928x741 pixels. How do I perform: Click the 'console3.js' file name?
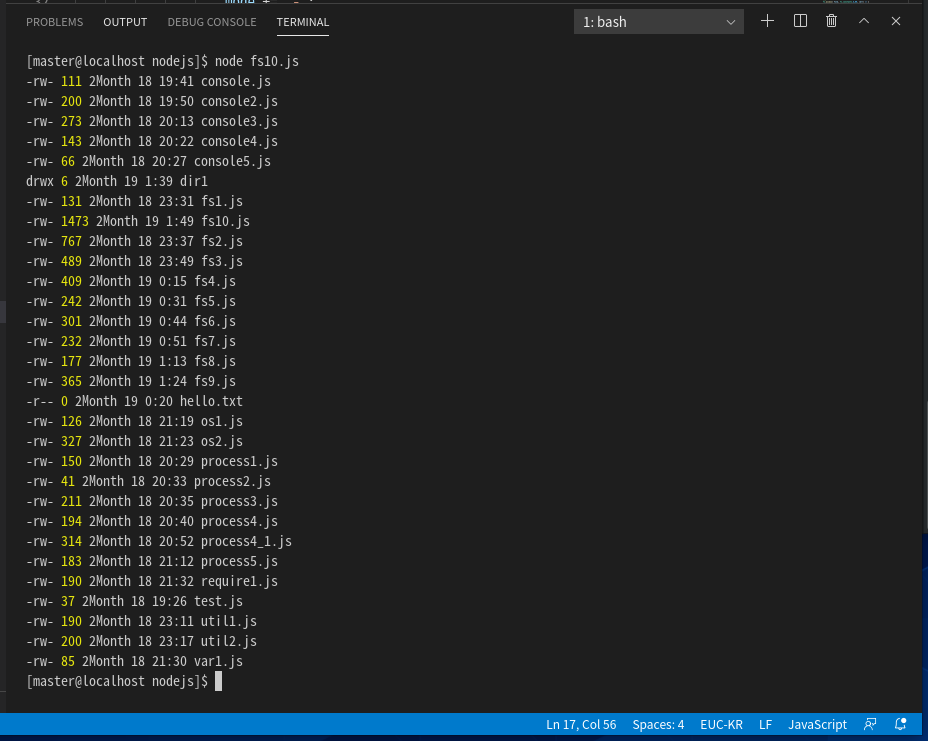pyautogui.click(x=239, y=121)
